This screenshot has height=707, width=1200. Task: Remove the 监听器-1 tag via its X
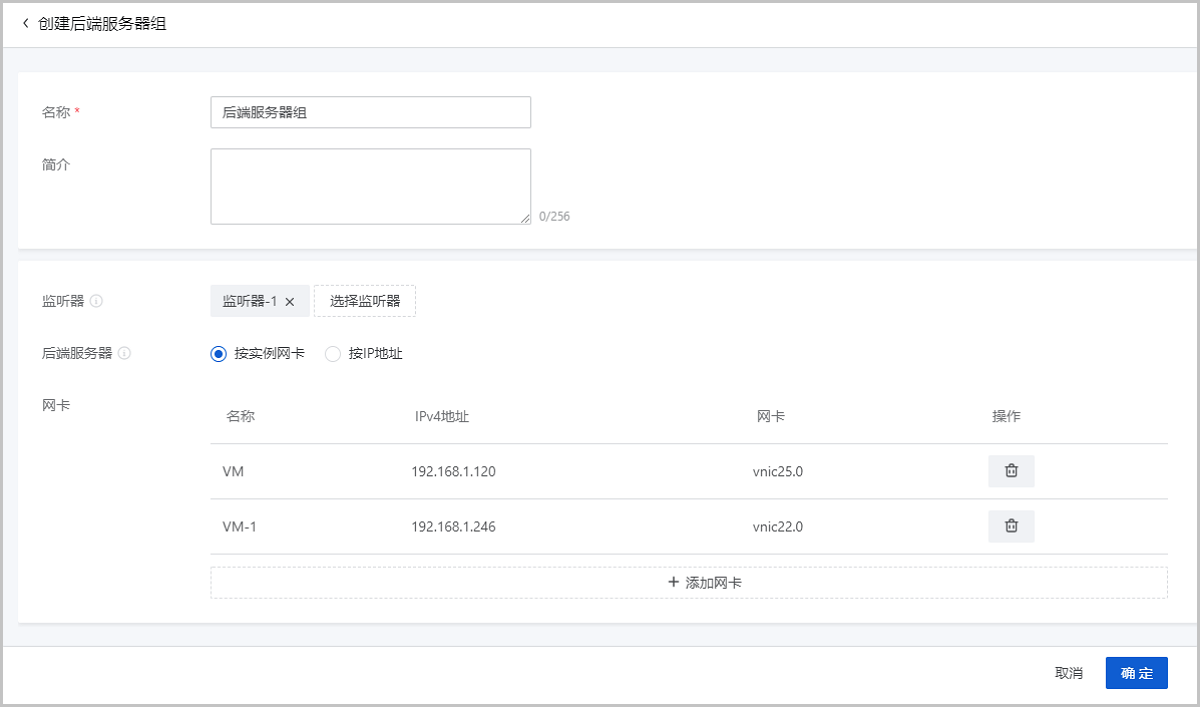[290, 301]
